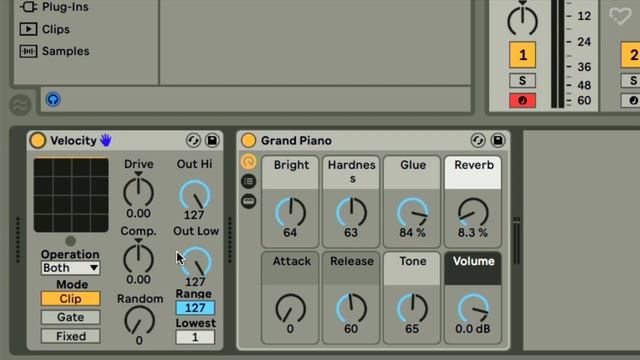Click the Plug-Ins plug icon
Viewport: 640px width, 360px height.
click(28, 7)
